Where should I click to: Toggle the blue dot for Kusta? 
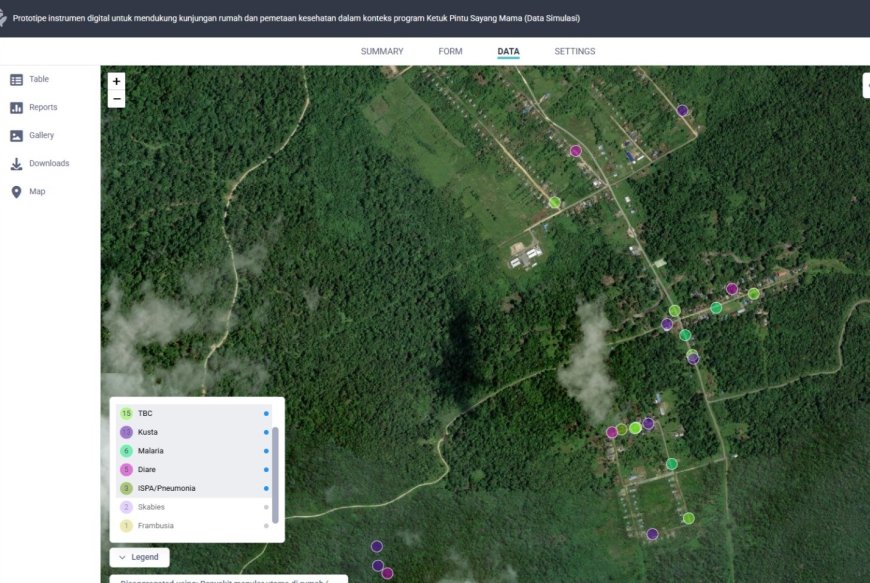pos(266,432)
